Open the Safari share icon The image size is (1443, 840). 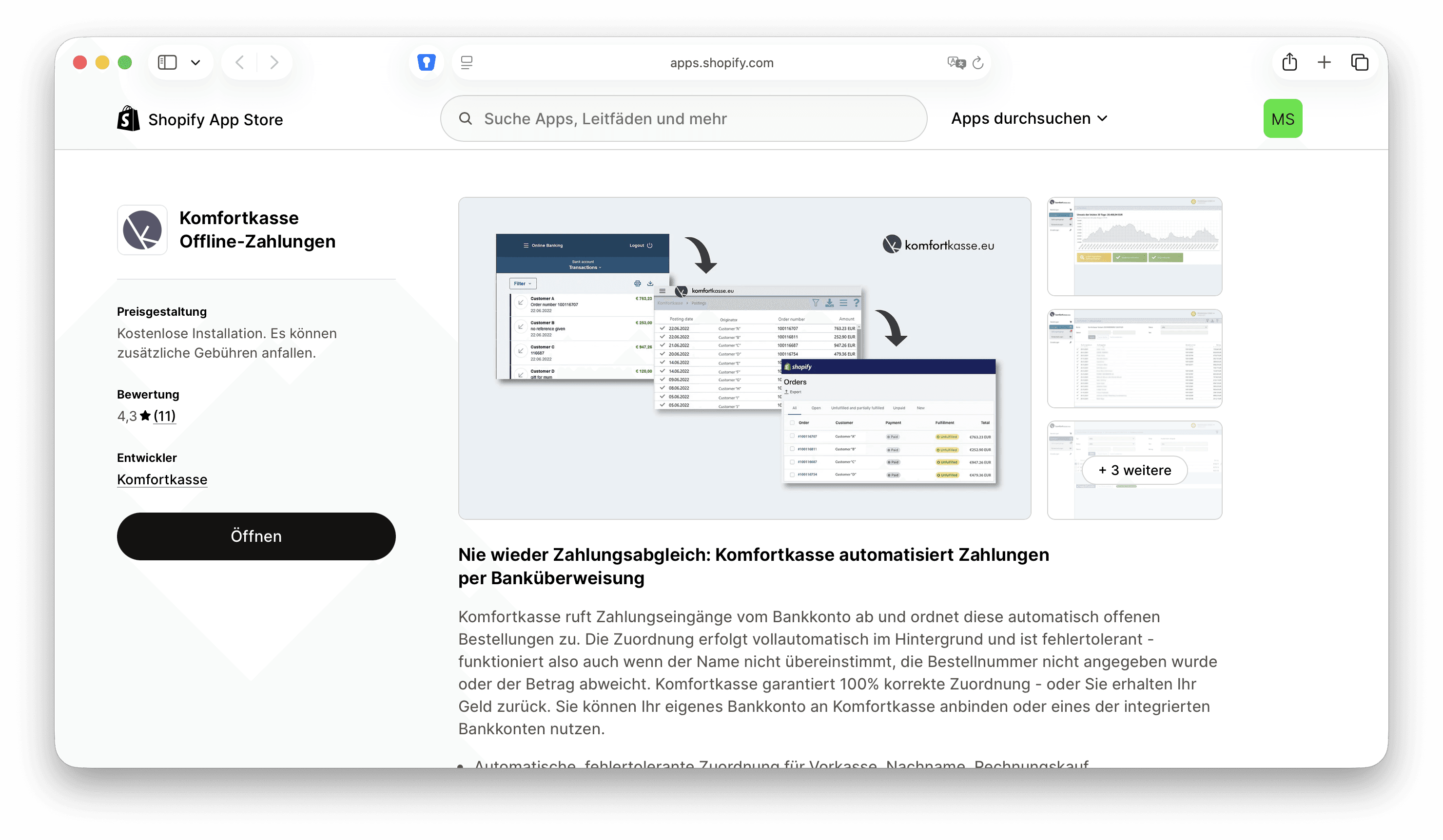[x=1289, y=62]
